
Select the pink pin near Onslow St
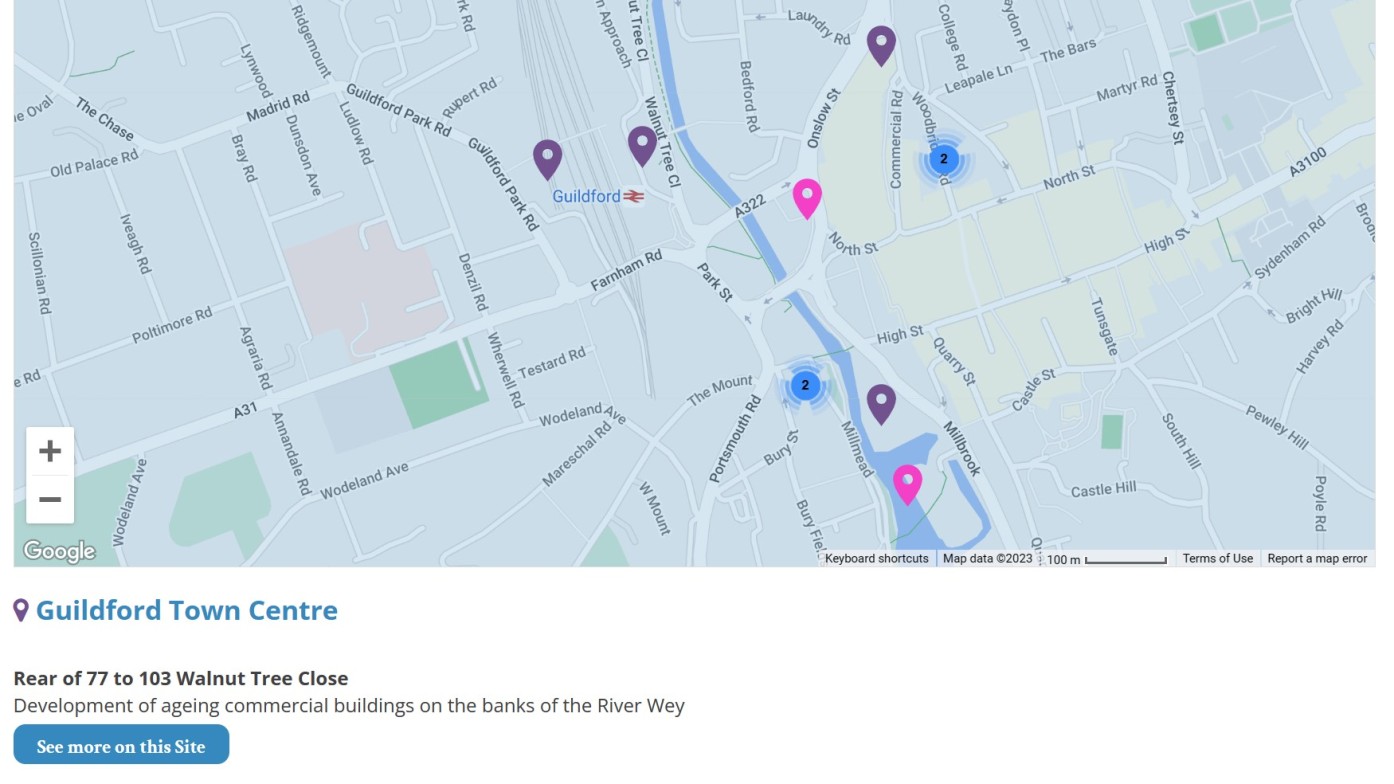[807, 198]
